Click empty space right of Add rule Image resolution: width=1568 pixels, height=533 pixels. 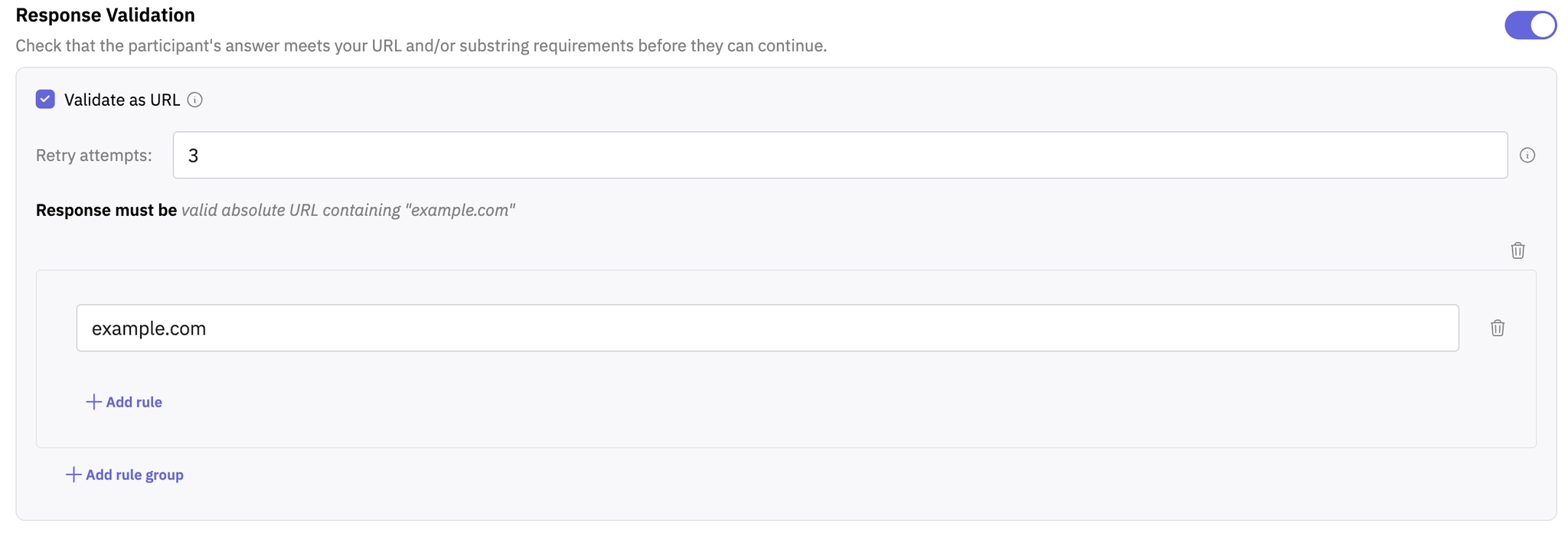click(x=766, y=402)
